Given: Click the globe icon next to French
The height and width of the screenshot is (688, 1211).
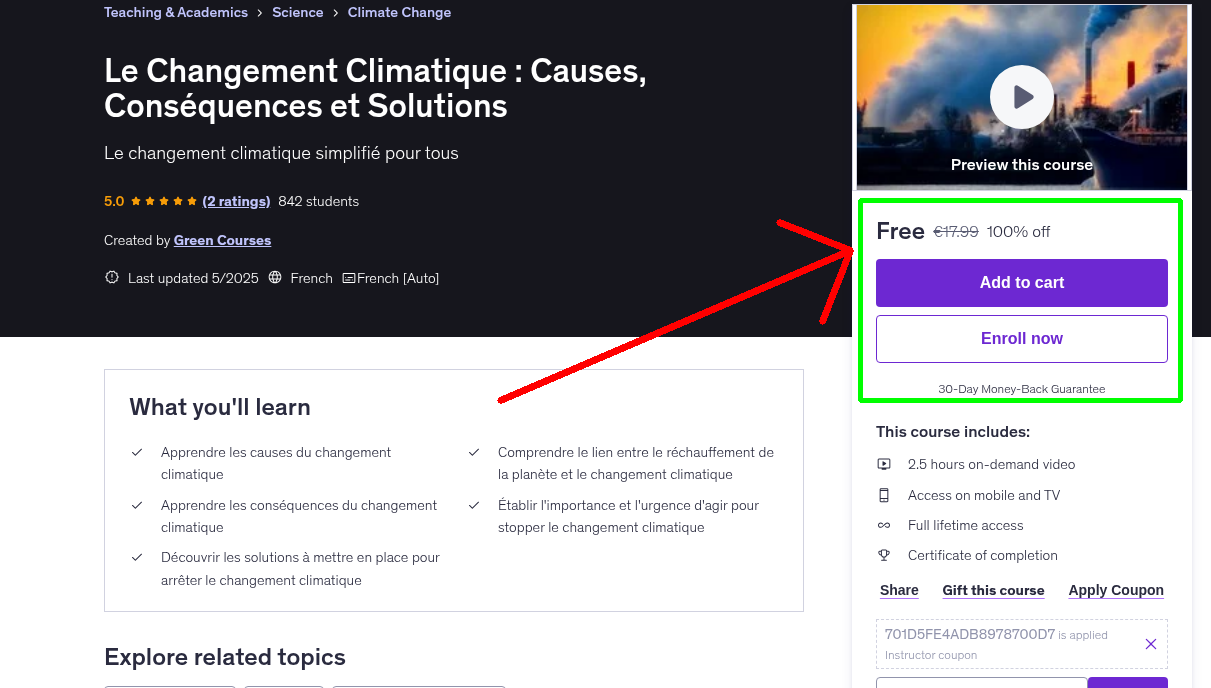Looking at the screenshot, I should tap(275, 278).
